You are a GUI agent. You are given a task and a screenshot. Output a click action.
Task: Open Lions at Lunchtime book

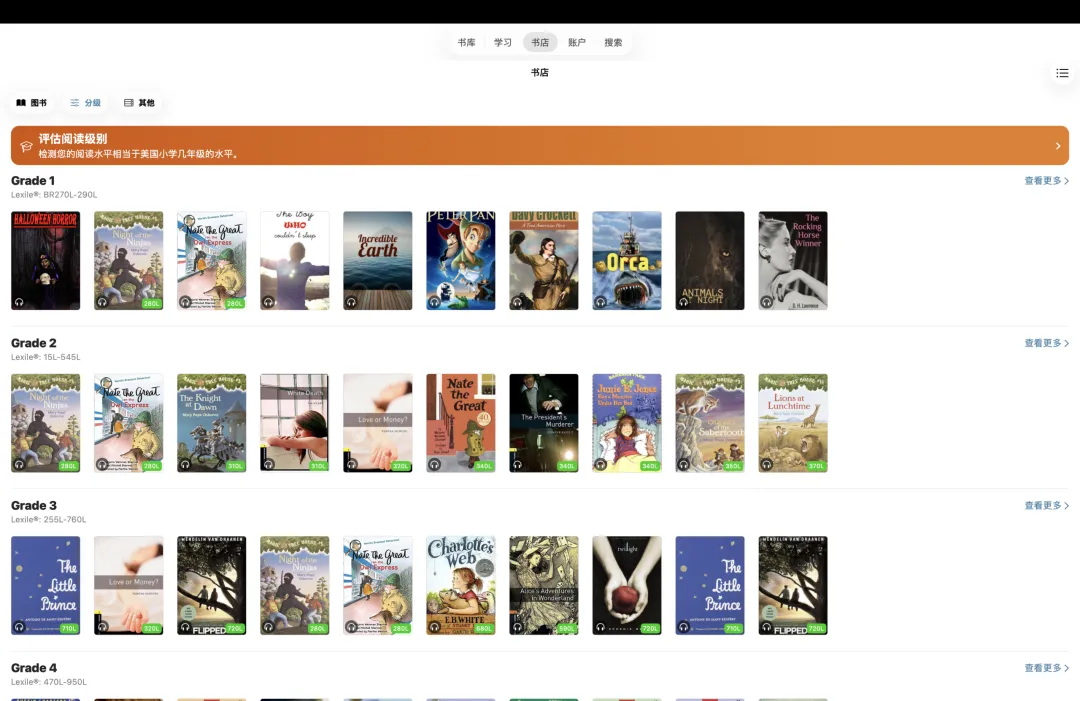[793, 423]
